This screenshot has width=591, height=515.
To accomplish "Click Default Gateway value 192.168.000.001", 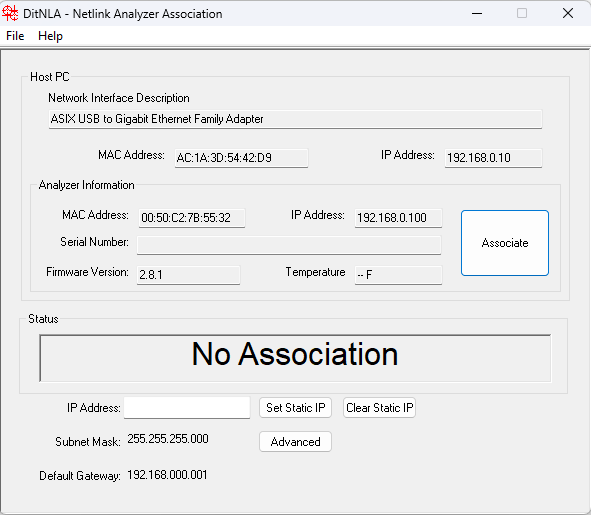I will point(167,475).
